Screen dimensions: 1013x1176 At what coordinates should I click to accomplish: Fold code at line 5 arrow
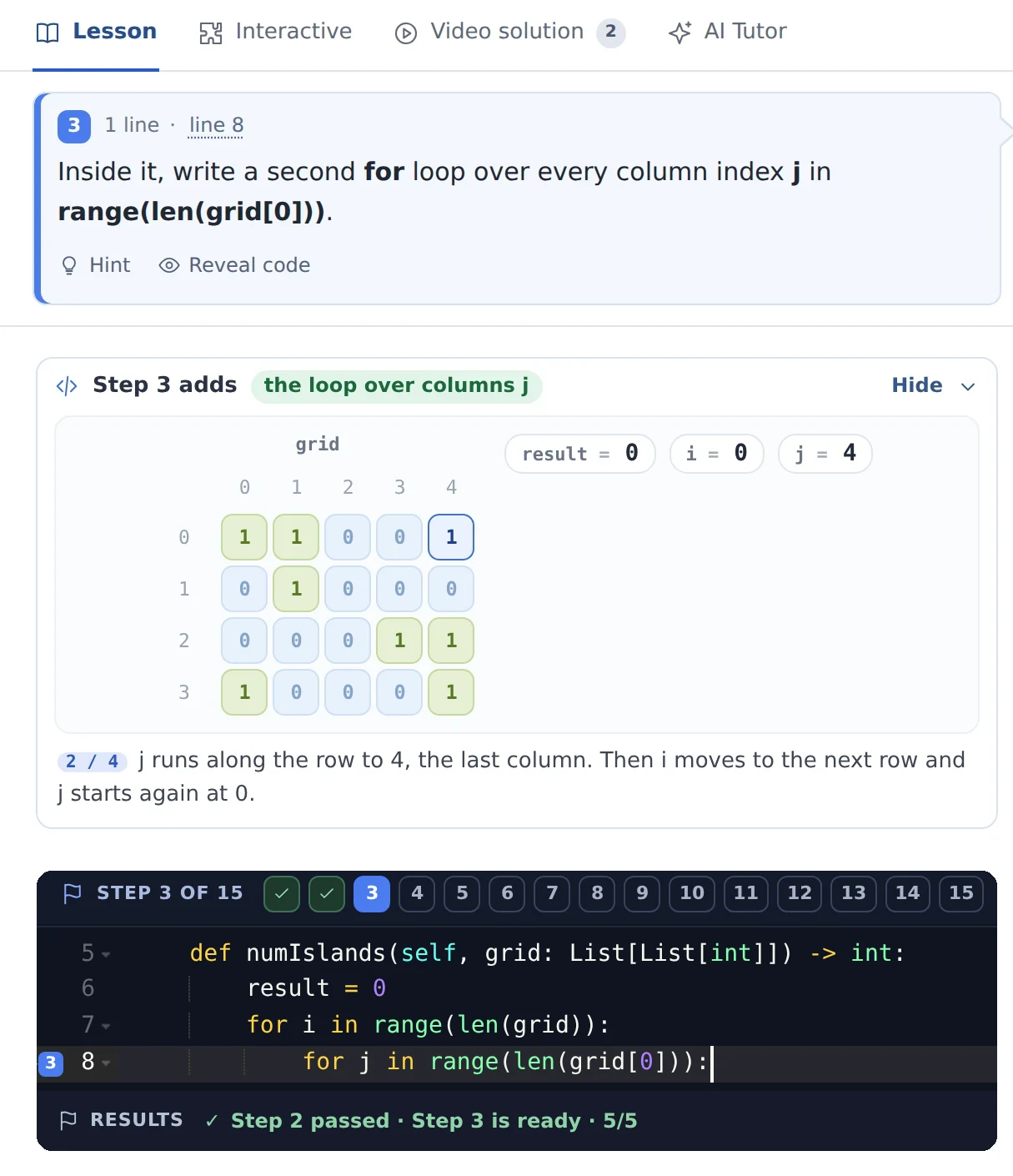[107, 954]
